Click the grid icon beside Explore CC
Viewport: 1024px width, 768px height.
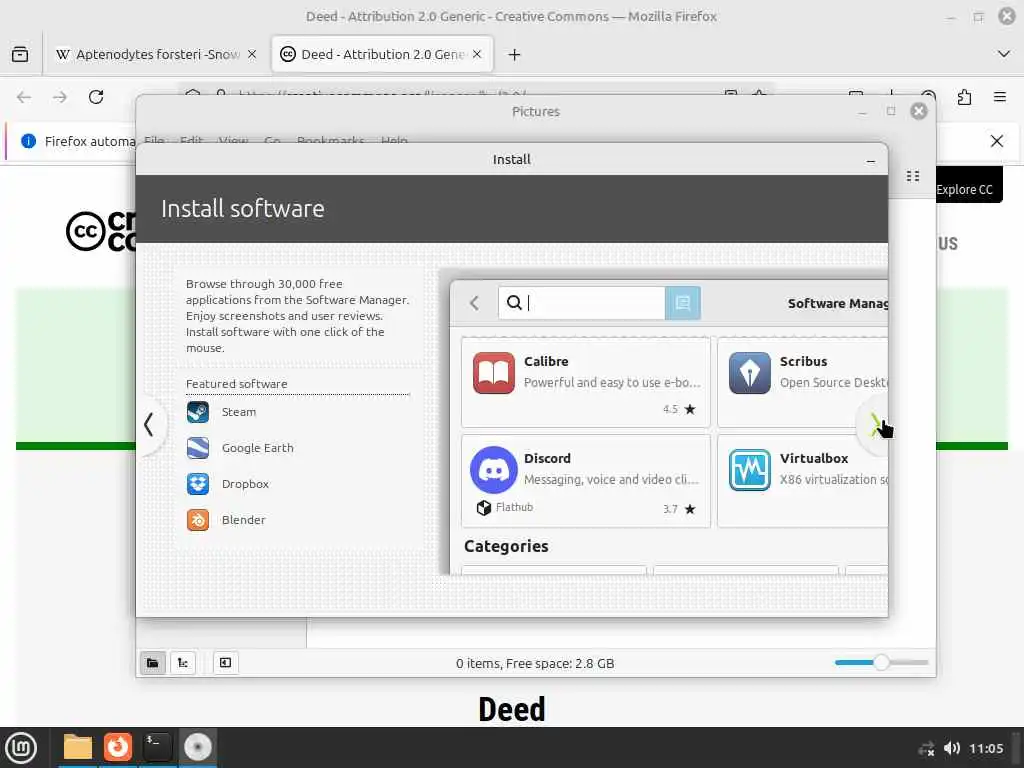[913, 176]
